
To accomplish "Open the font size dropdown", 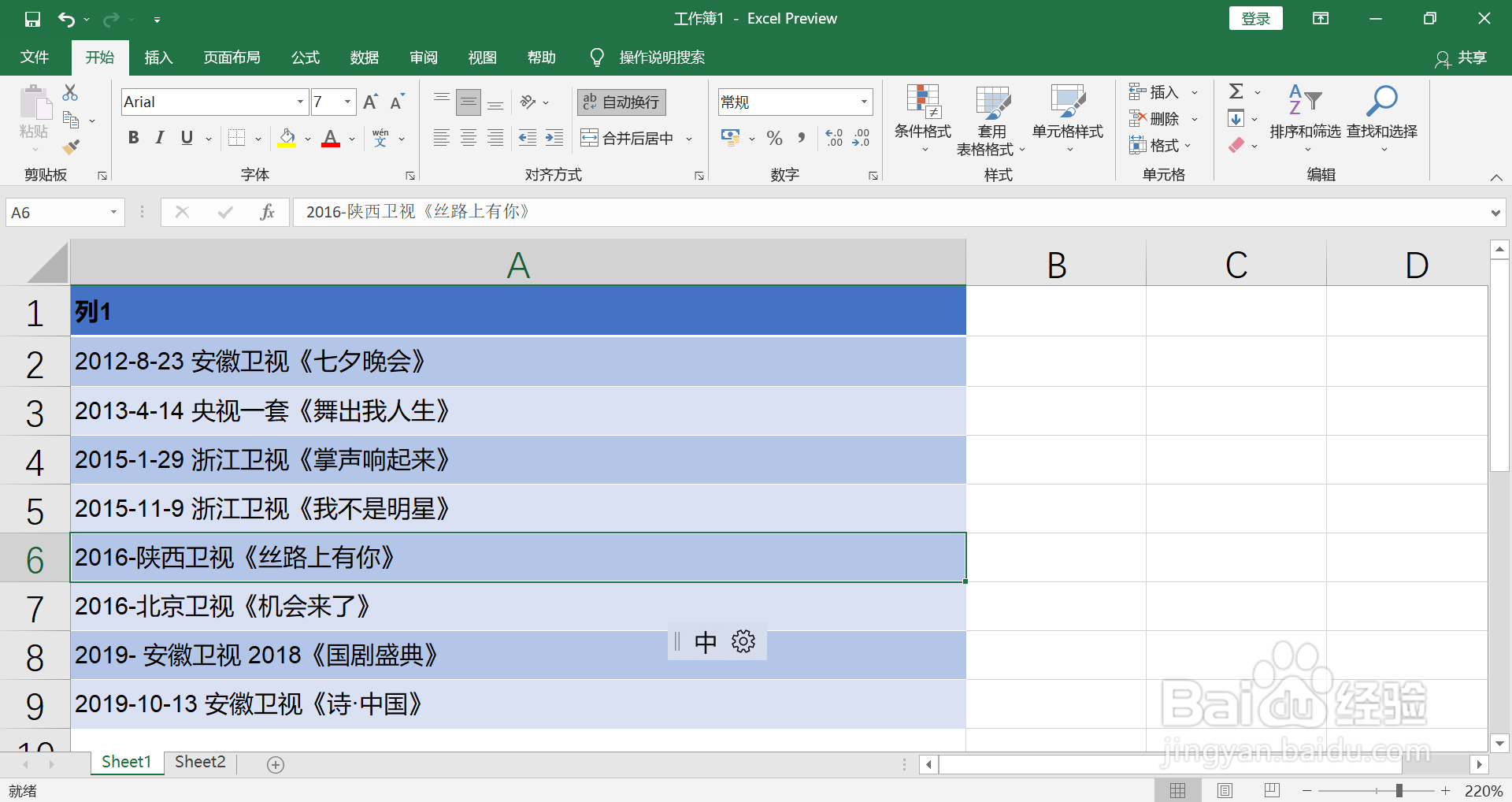I will tap(347, 102).
